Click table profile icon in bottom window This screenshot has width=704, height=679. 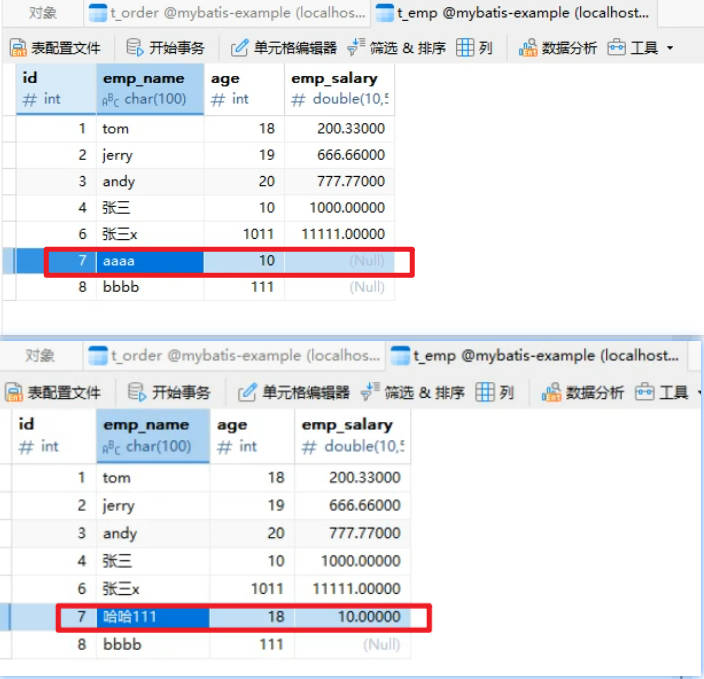(x=14, y=392)
